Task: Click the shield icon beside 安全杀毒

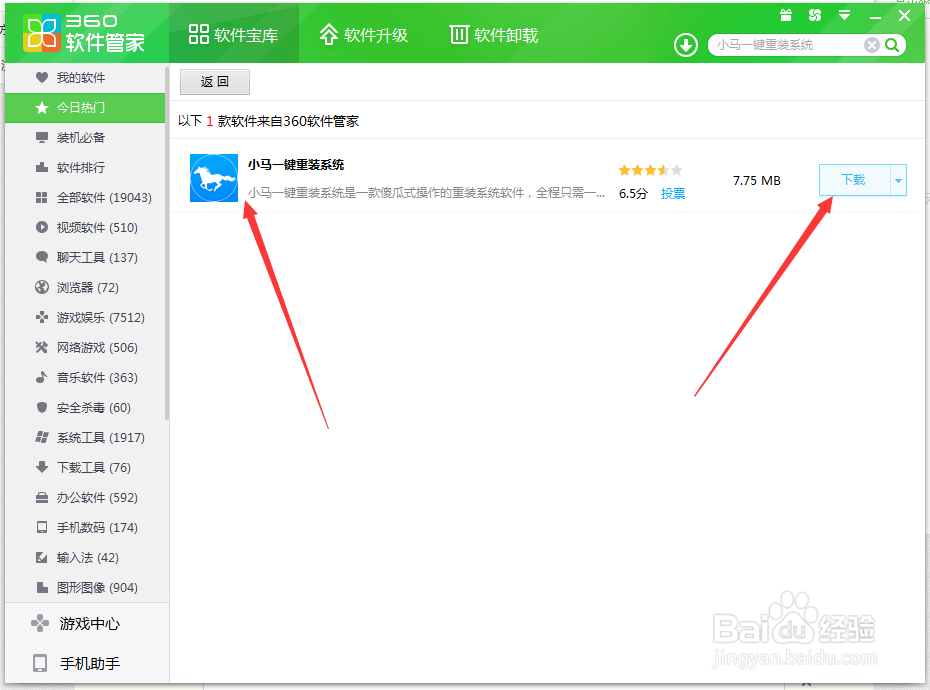Action: click(42, 408)
